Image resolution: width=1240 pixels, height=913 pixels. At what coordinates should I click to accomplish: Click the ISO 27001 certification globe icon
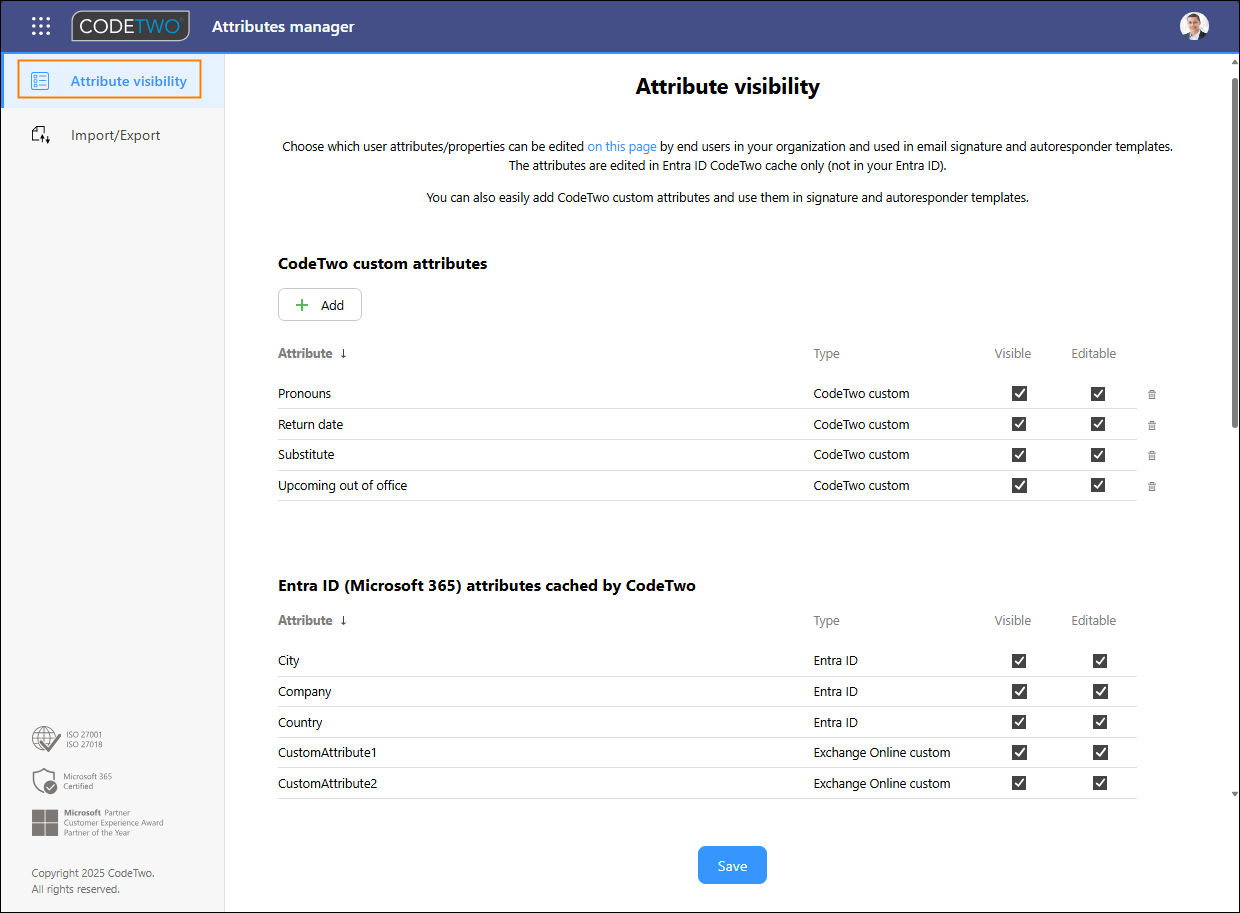tap(46, 739)
